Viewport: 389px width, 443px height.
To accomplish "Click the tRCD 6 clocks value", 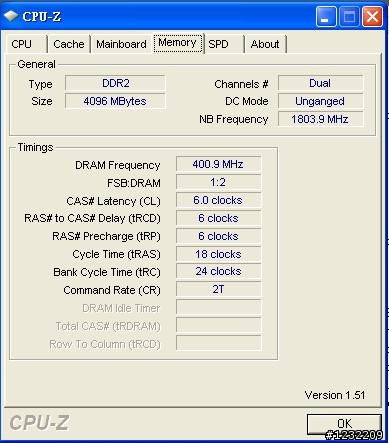I will click(218, 218).
